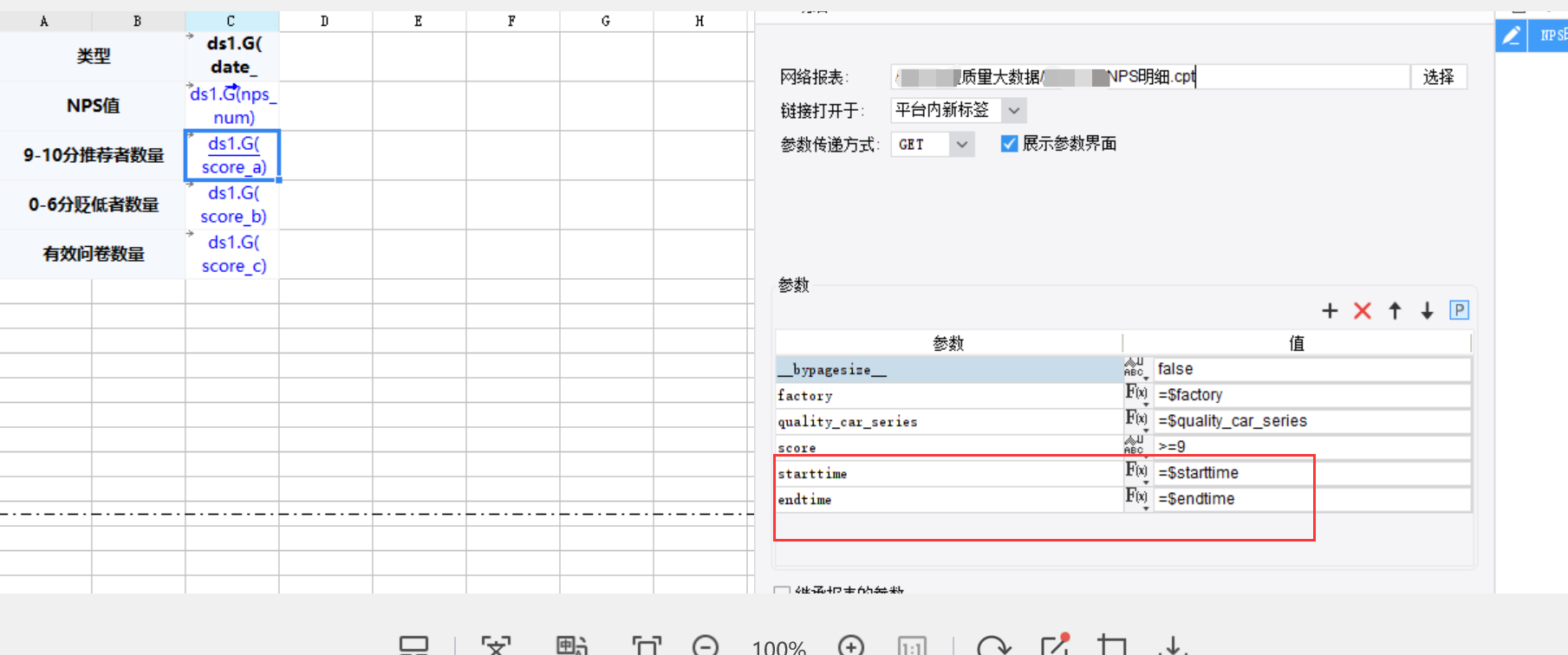
Task: Select the ds1.G(score_a) cell
Action: coord(232,155)
